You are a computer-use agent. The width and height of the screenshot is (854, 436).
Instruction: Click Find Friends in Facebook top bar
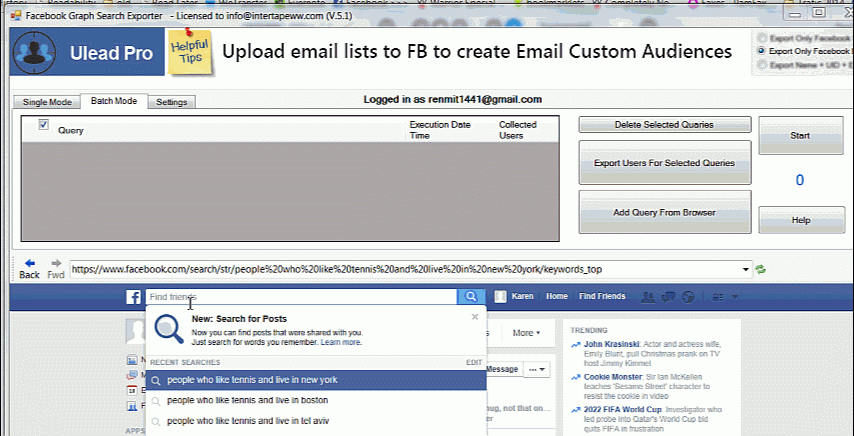coord(602,297)
